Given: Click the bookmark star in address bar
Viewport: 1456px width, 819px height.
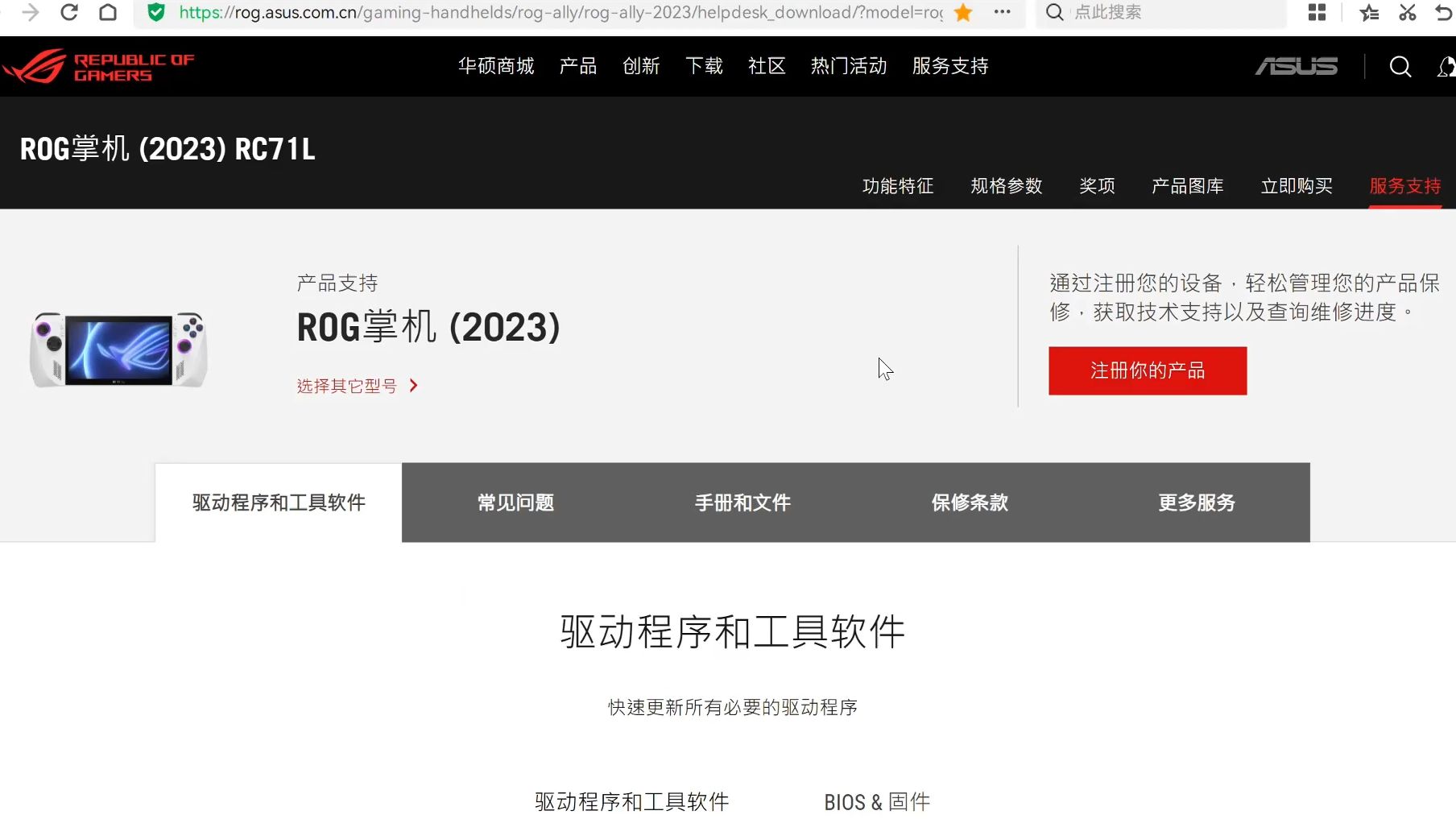Looking at the screenshot, I should point(963,12).
